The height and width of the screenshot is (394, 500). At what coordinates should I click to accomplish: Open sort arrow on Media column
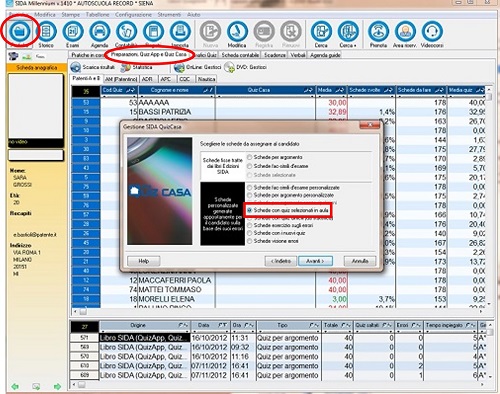[339, 90]
